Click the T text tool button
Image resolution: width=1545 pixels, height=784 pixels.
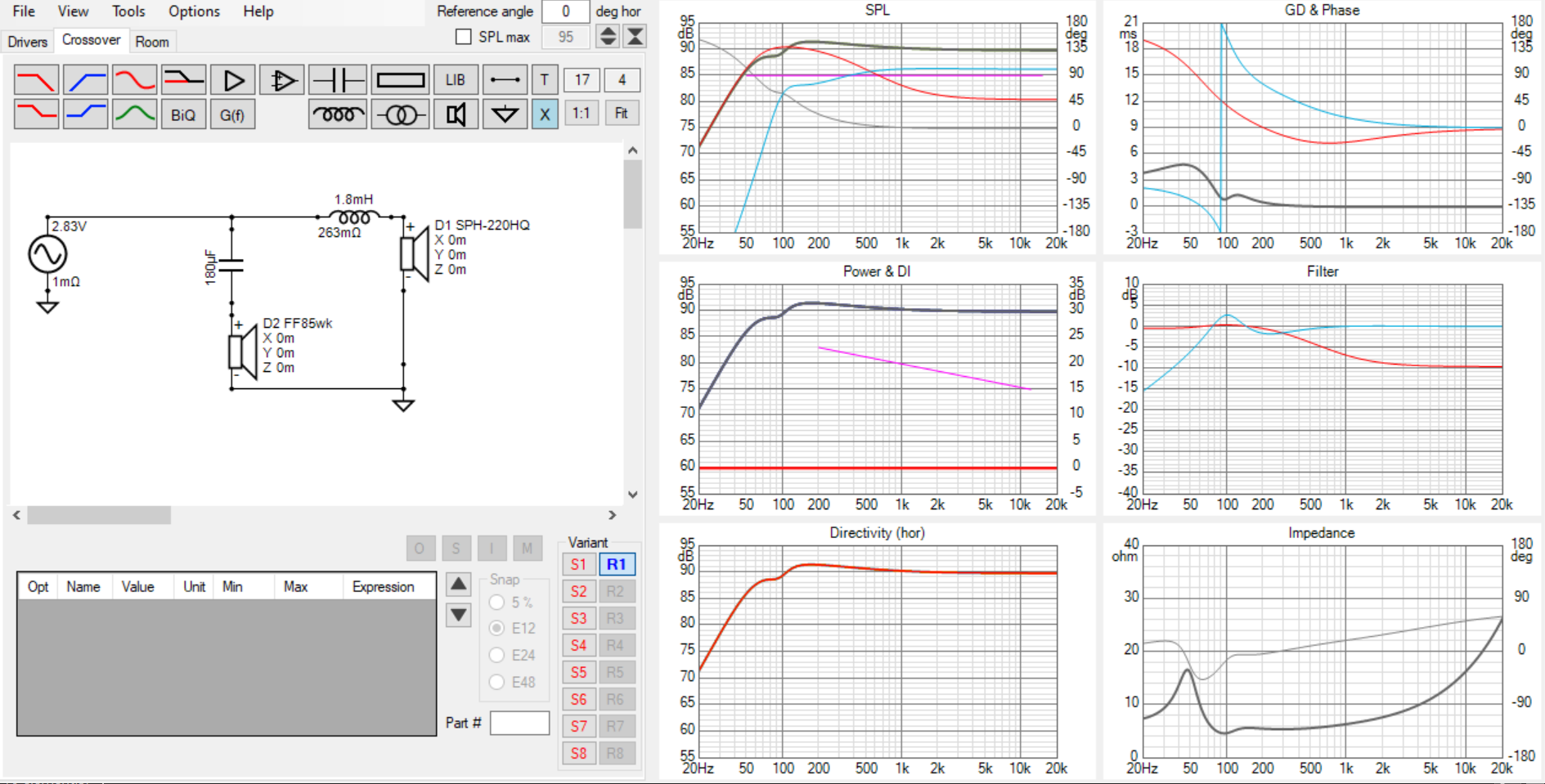point(544,80)
